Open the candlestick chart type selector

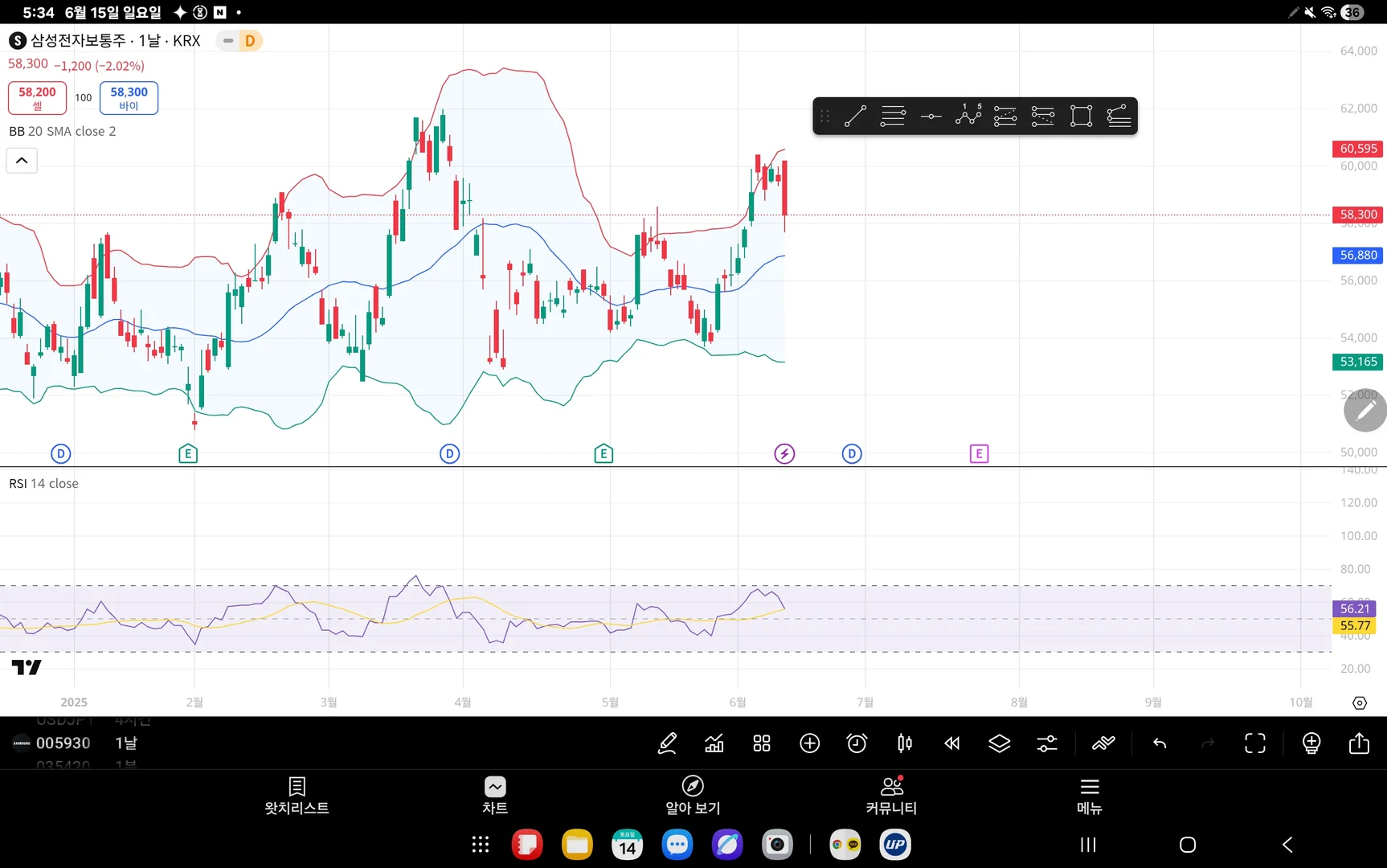tap(904, 743)
